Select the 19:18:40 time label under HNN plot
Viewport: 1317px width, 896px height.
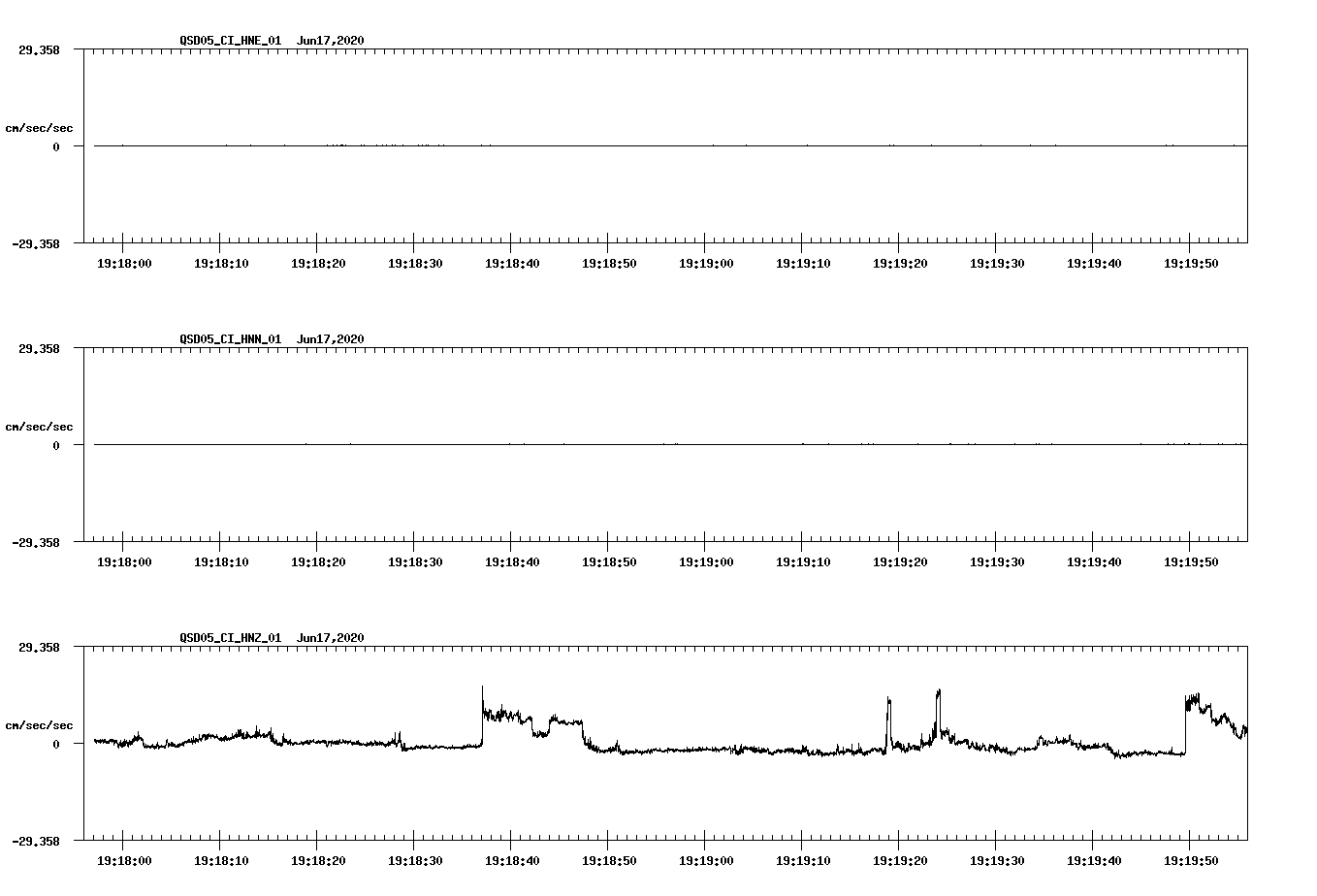[512, 561]
